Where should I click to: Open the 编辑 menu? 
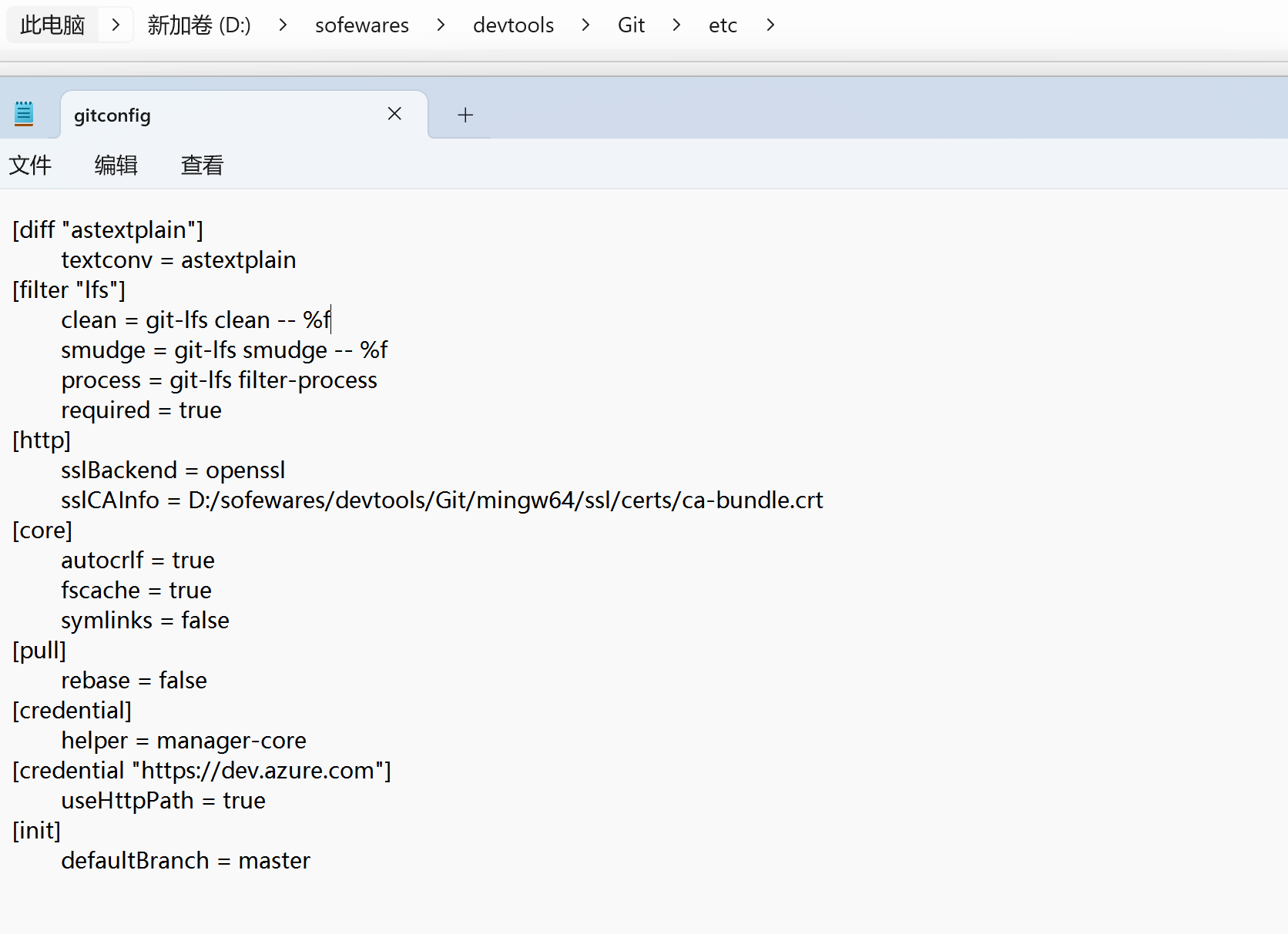116,165
